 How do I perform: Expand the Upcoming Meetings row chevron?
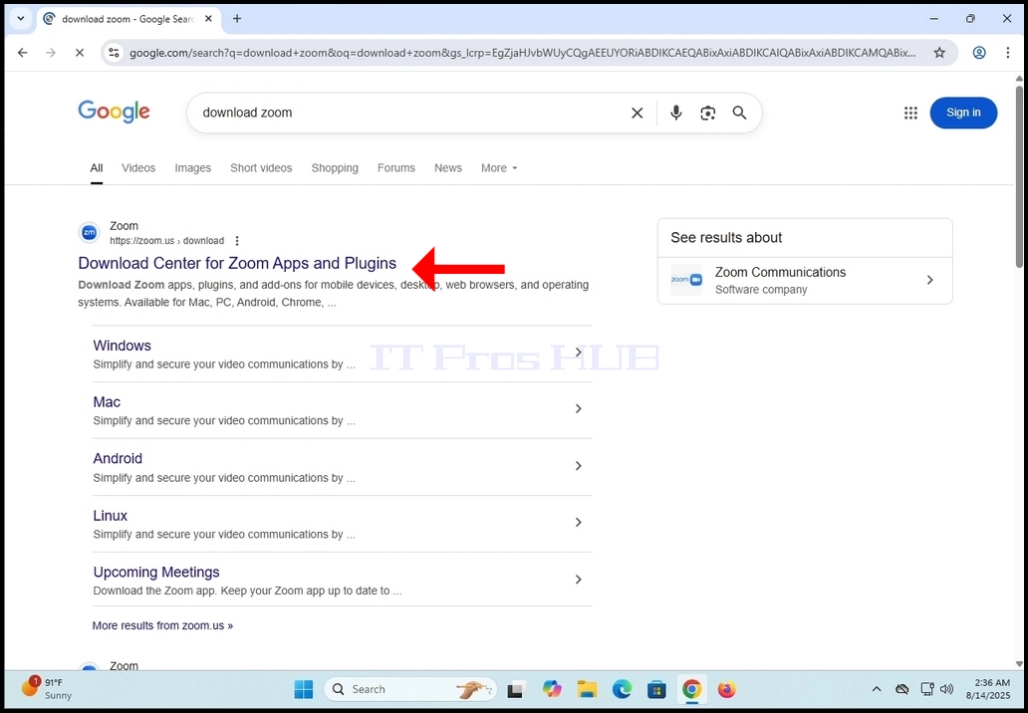pyautogui.click(x=578, y=579)
